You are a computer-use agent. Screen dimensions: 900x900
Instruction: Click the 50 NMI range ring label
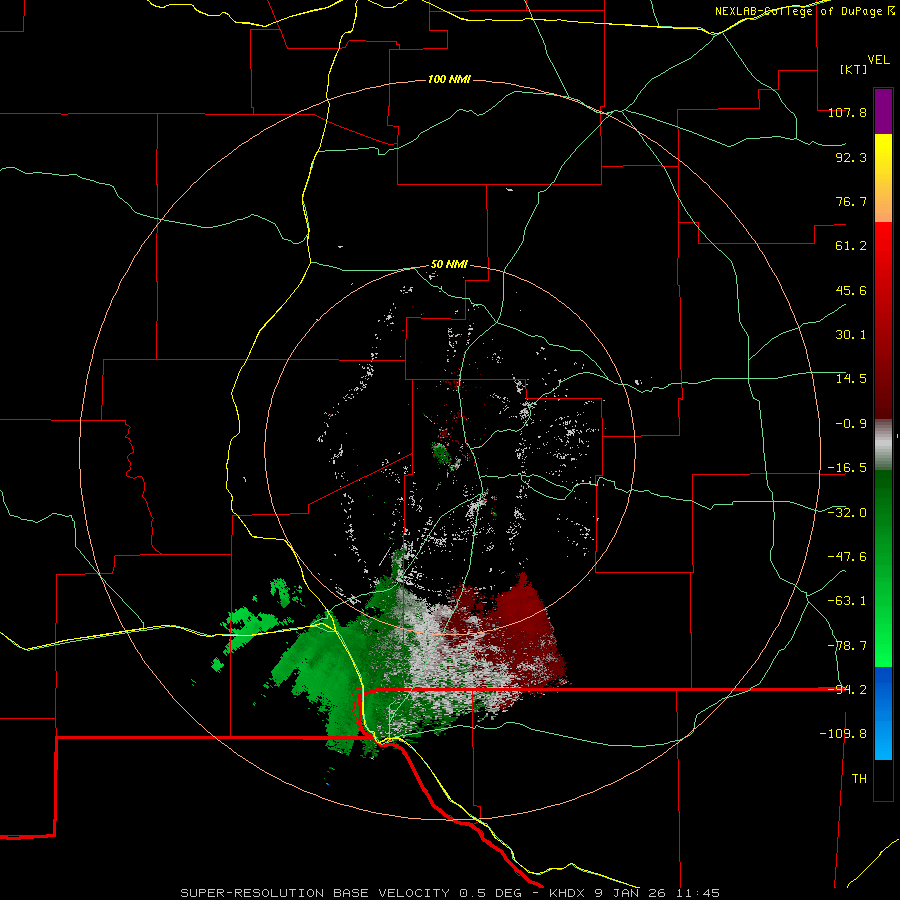449,265
